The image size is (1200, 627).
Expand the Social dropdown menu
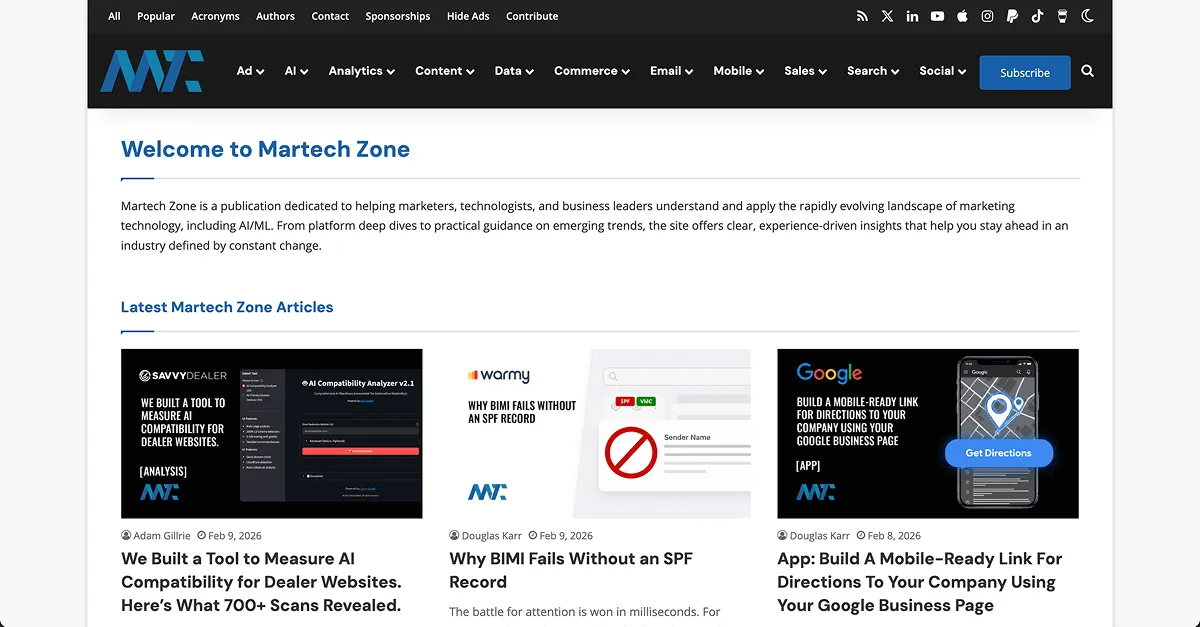coord(943,71)
